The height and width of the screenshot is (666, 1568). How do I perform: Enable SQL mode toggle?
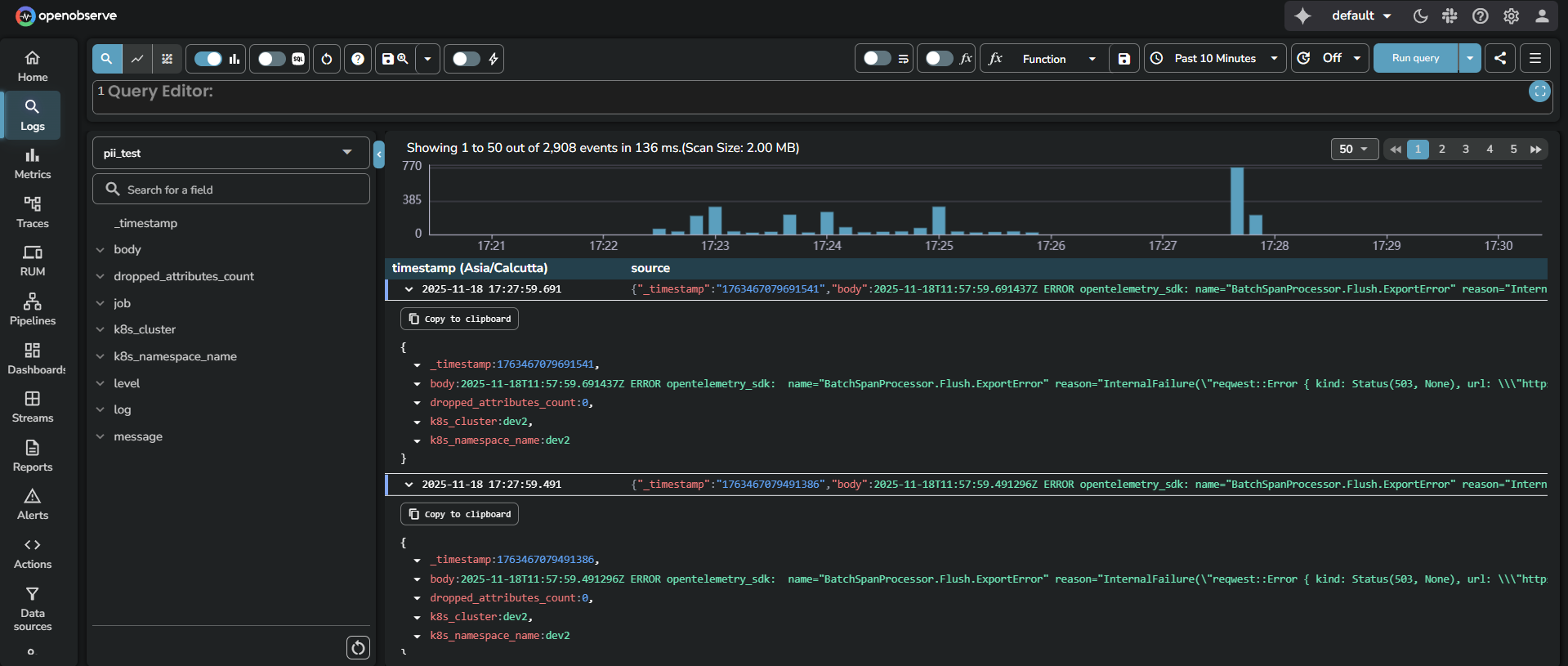click(x=272, y=59)
